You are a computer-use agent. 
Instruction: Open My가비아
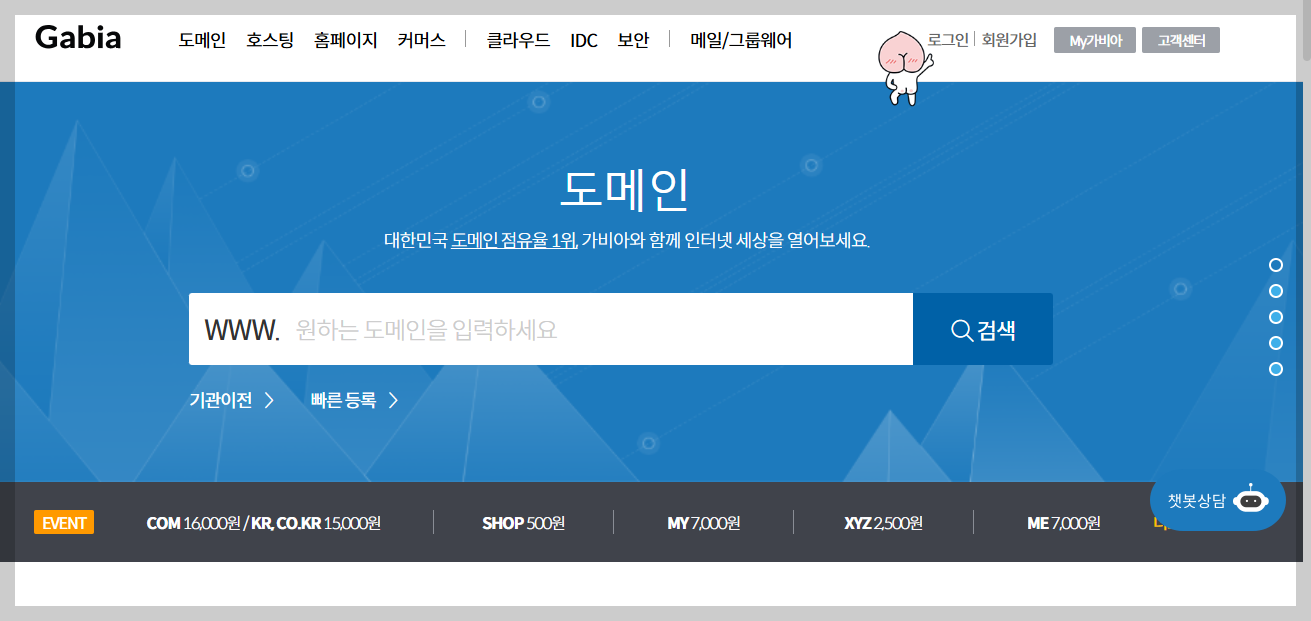1094,40
